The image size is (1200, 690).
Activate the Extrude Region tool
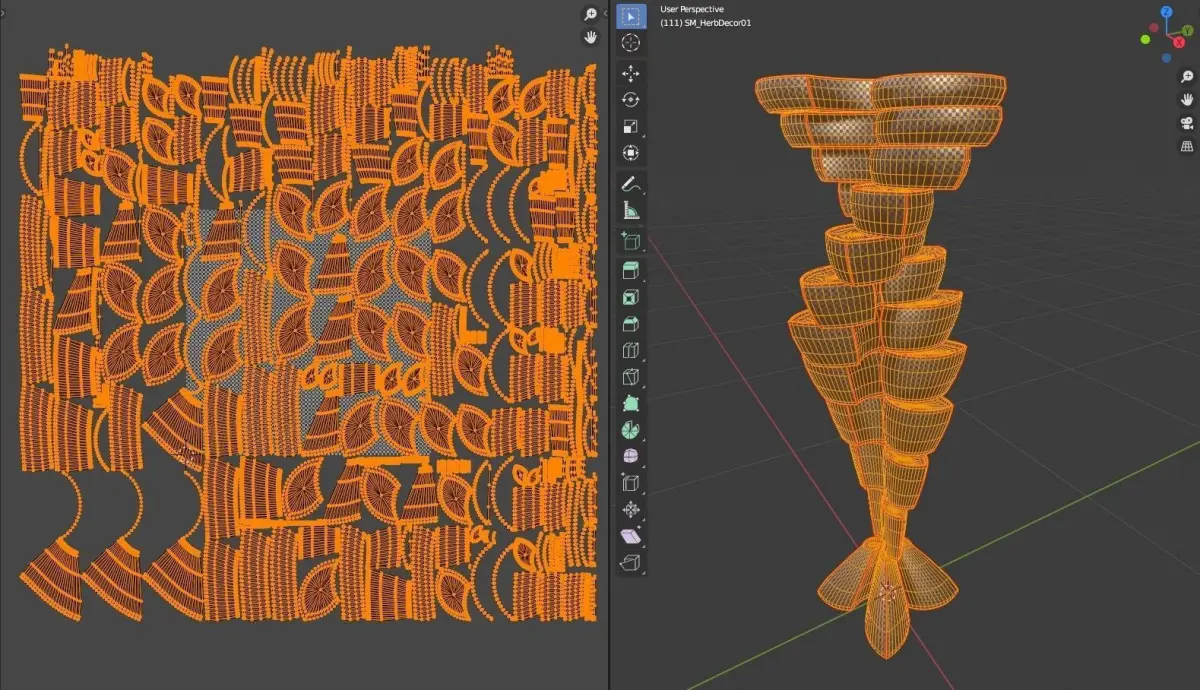[x=631, y=272]
